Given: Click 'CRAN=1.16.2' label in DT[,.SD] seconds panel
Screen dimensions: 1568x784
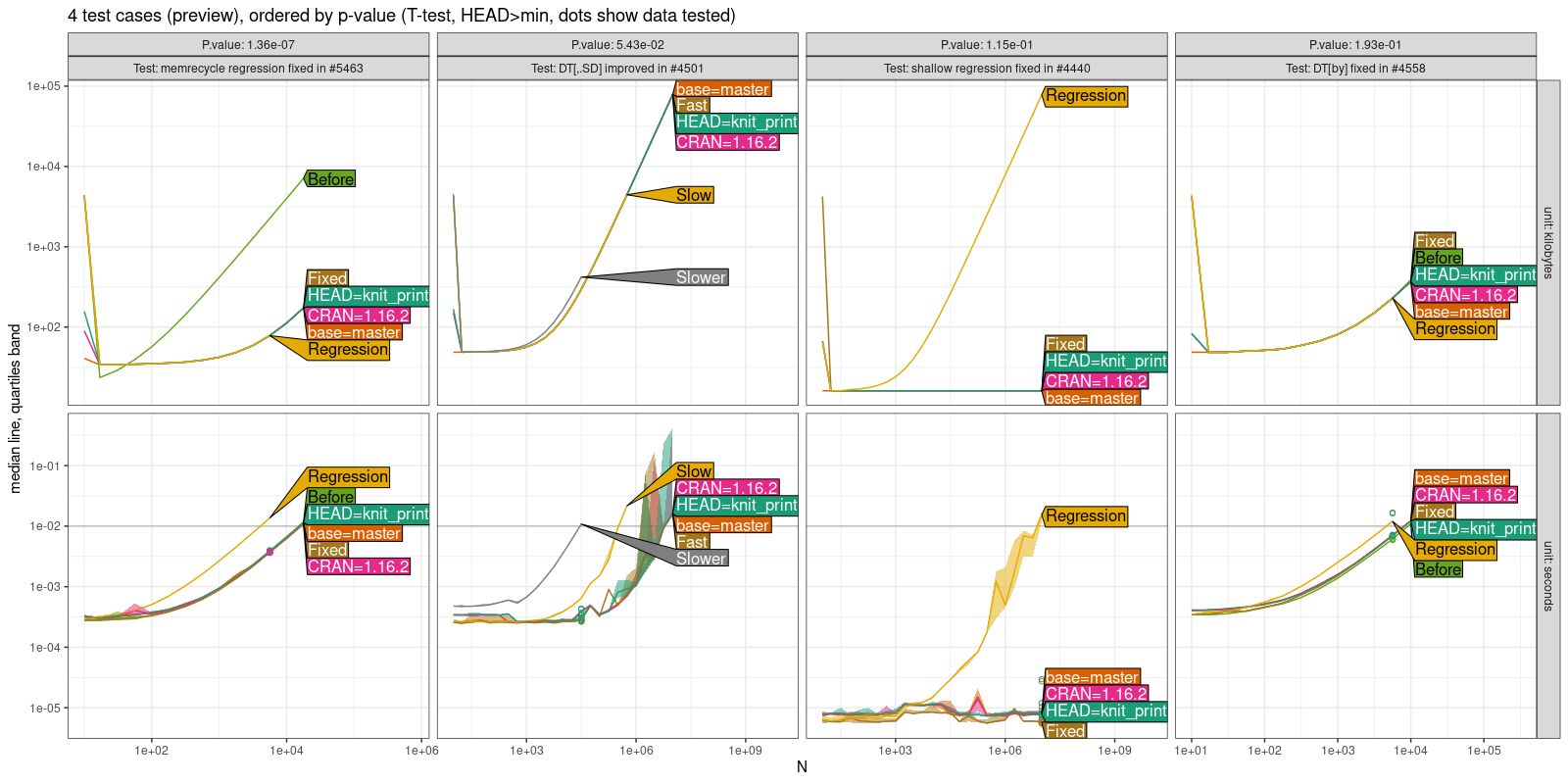Looking at the screenshot, I should (727, 488).
